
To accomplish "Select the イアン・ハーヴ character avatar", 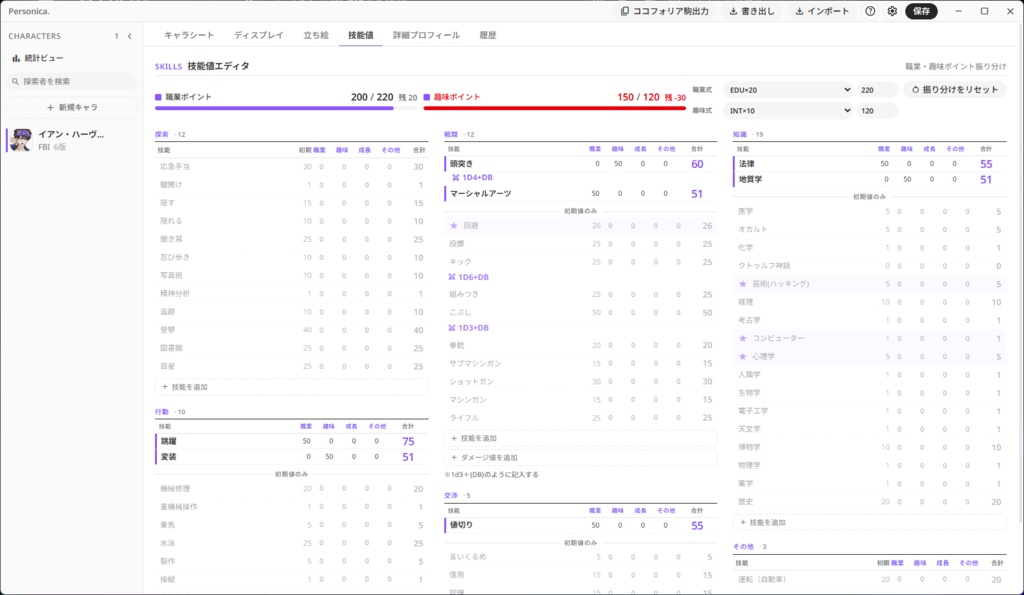I will point(21,140).
